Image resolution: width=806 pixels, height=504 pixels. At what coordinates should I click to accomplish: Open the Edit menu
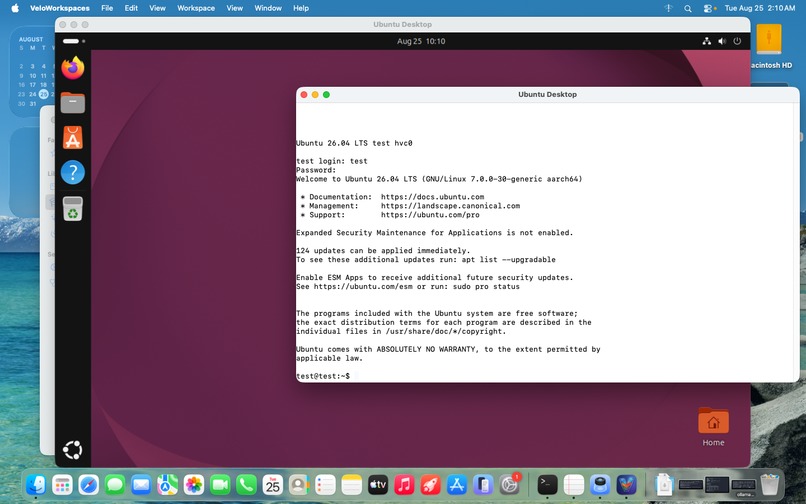pos(131,8)
